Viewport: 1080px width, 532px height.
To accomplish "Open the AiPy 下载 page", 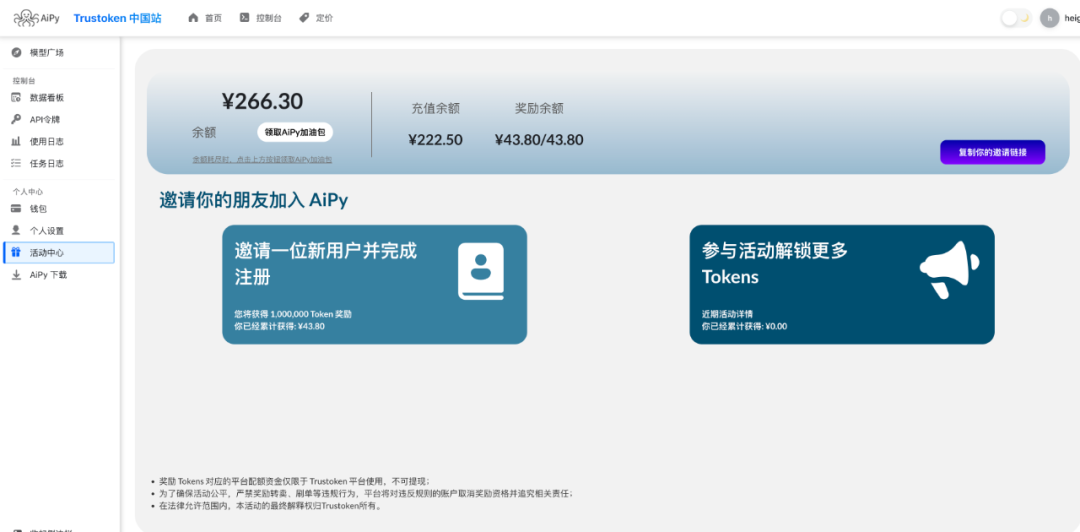I will [x=48, y=275].
